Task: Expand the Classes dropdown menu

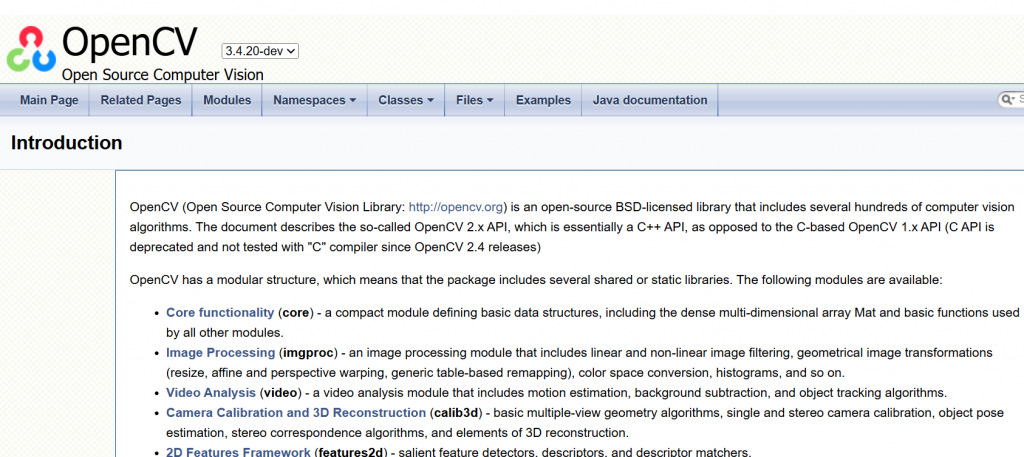Action: pos(405,100)
